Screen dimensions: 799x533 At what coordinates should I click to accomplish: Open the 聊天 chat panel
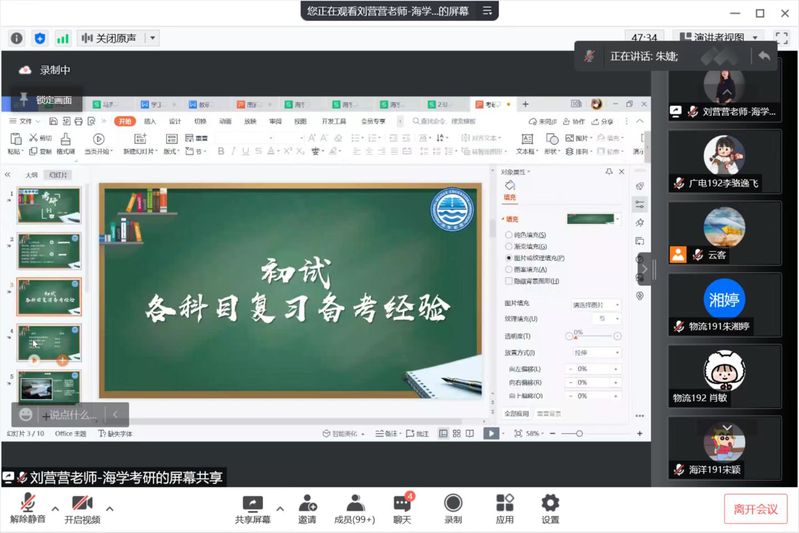coord(403,510)
